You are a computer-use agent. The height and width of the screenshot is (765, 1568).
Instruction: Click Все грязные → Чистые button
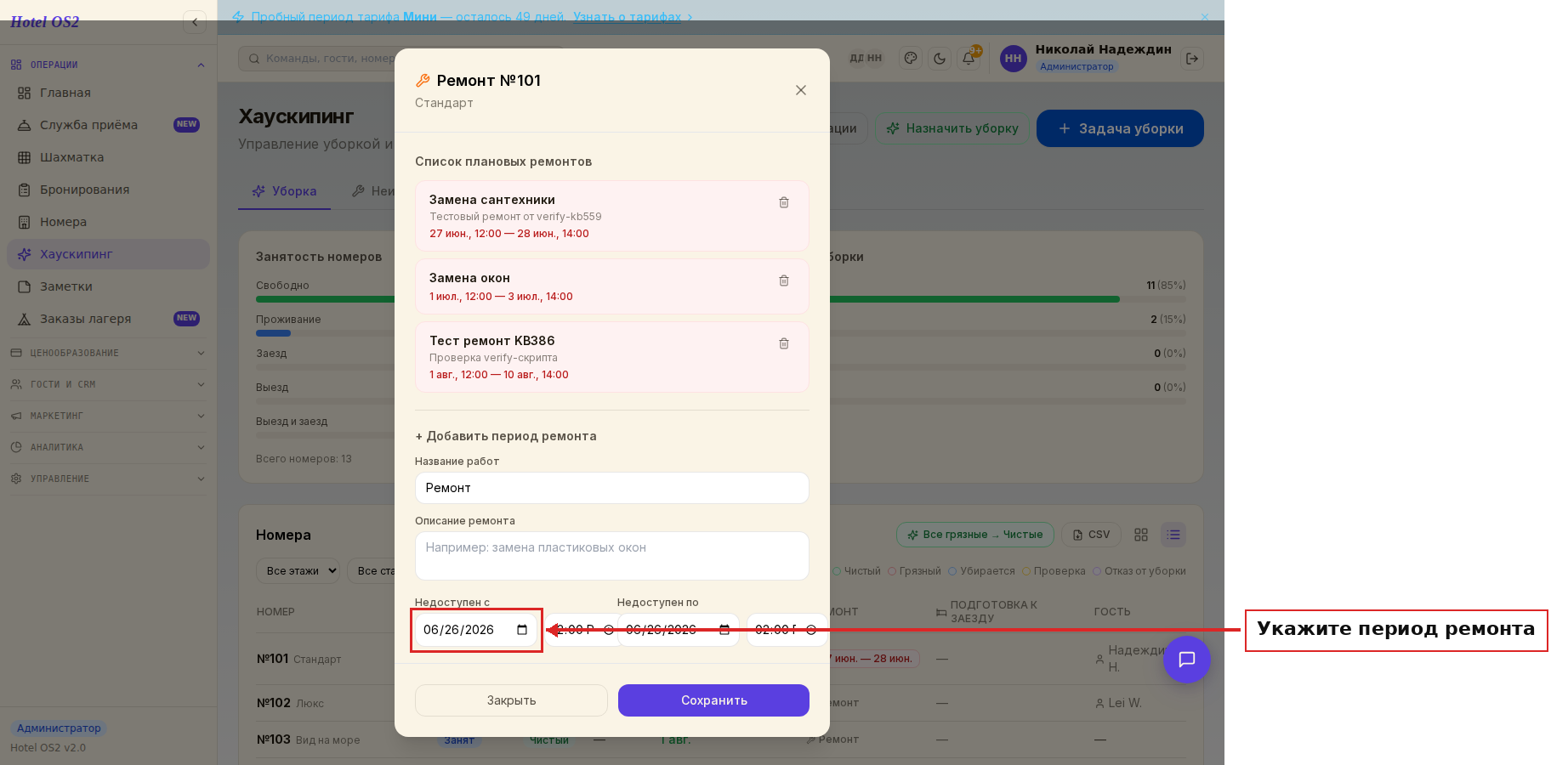tap(974, 535)
